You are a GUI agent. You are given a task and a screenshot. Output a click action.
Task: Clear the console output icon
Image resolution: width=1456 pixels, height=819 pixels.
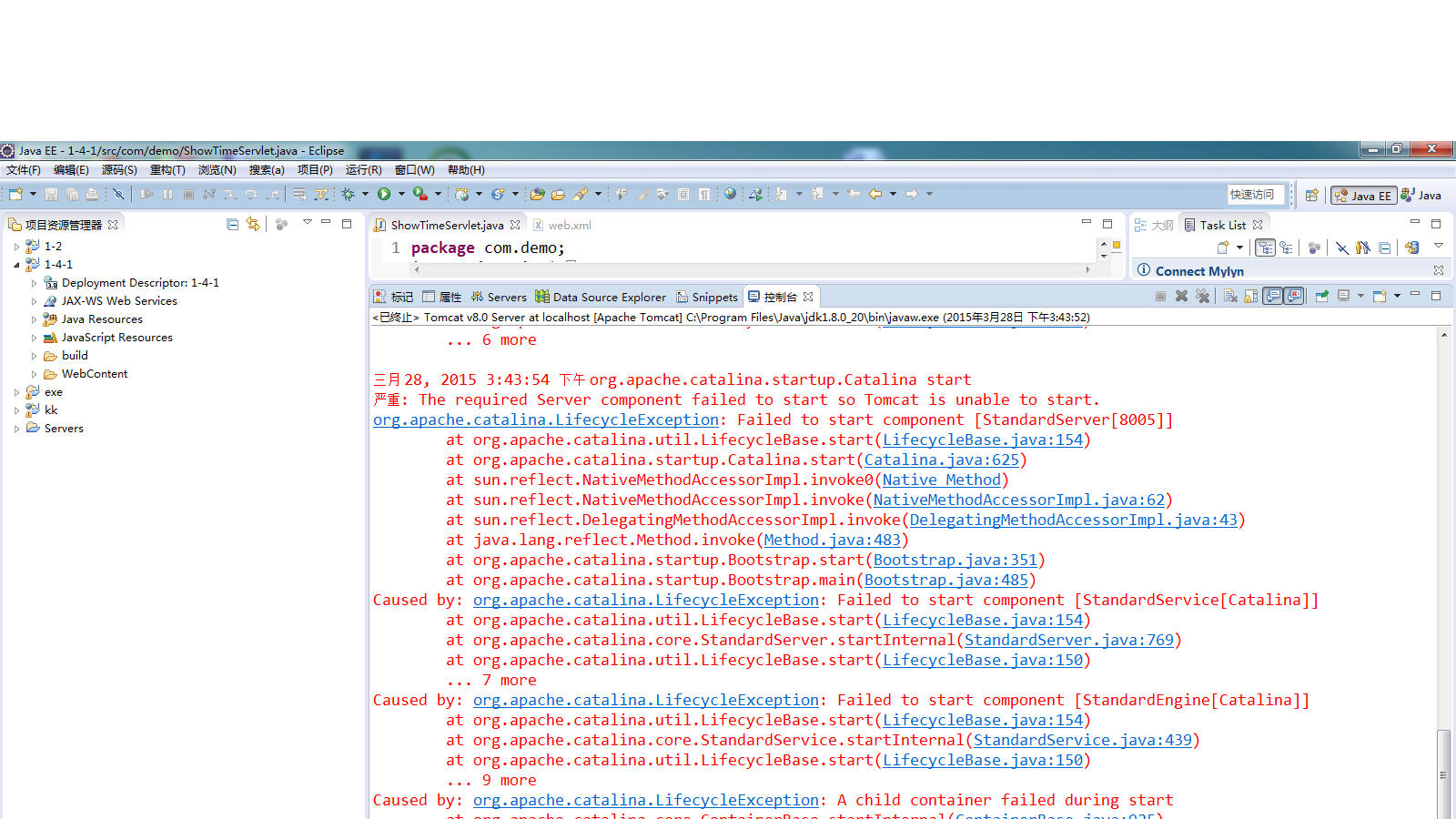[1230, 296]
